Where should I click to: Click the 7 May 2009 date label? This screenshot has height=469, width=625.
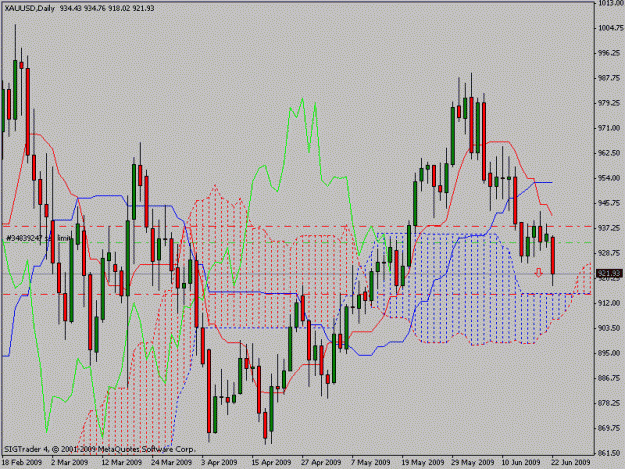click(x=371, y=462)
